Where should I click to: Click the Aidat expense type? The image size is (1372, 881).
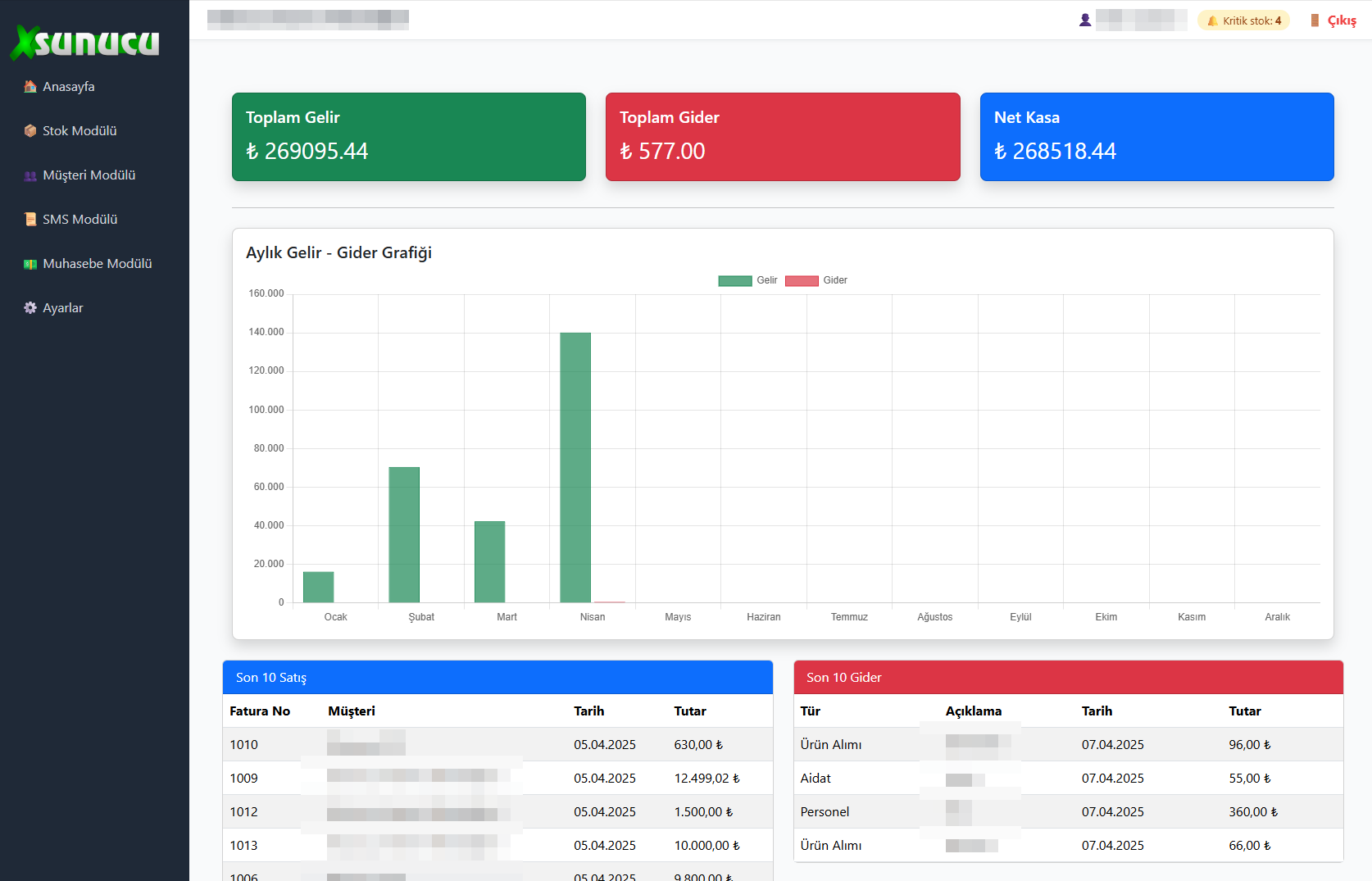(x=815, y=779)
